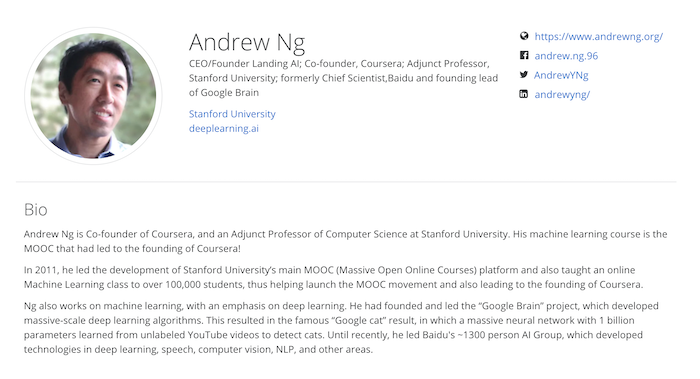Screen dimensions: 700x379
Task: Click the horizontal divider above Bio
Action: 346,182
